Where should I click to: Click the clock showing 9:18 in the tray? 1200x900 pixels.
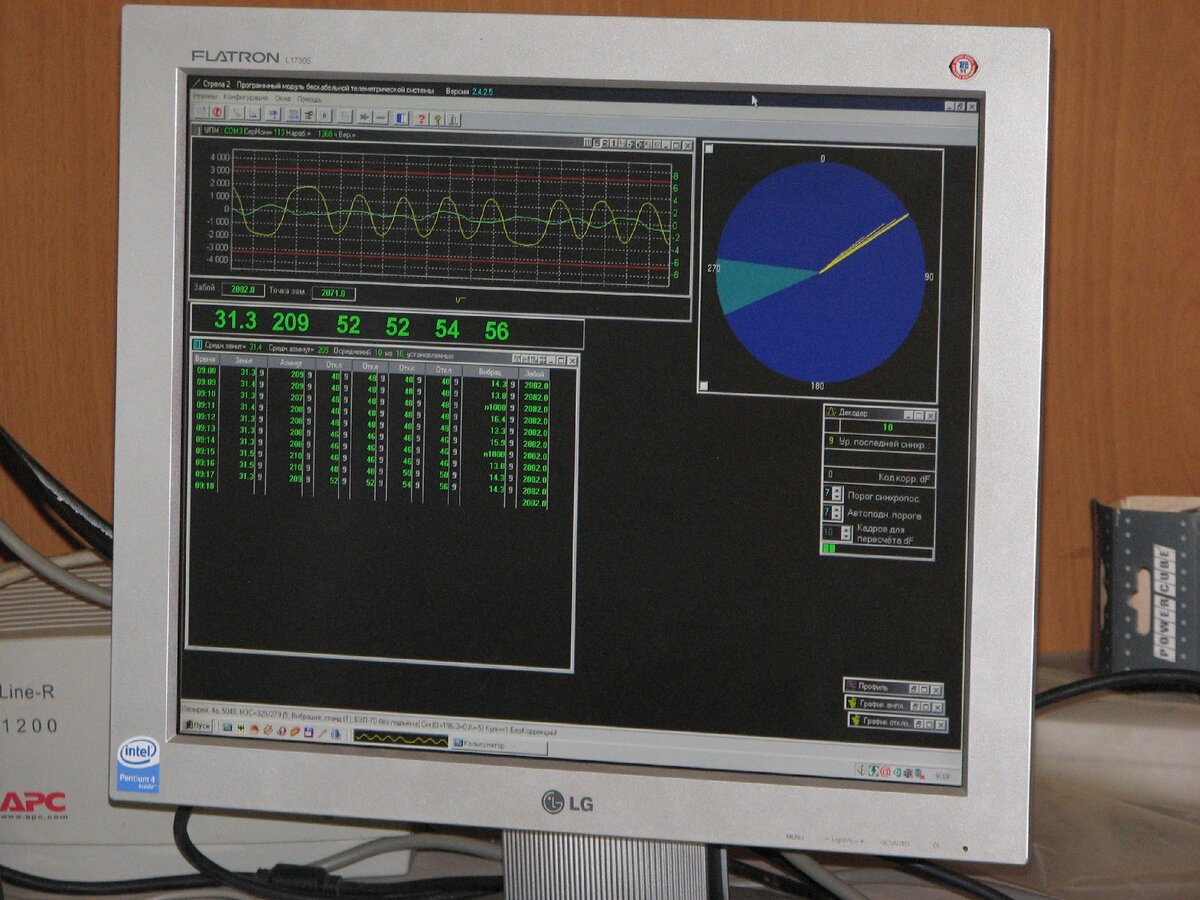pyautogui.click(x=943, y=776)
